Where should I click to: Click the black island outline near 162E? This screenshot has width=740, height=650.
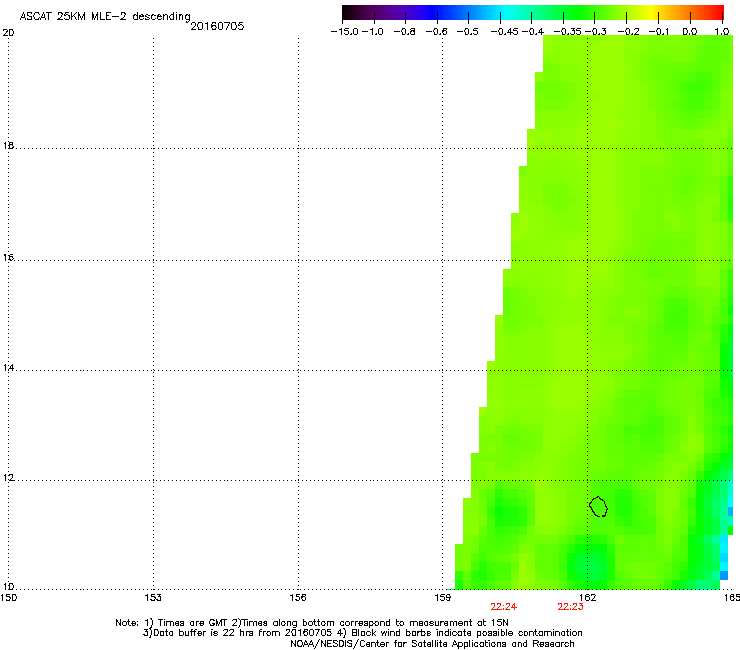coord(598,506)
